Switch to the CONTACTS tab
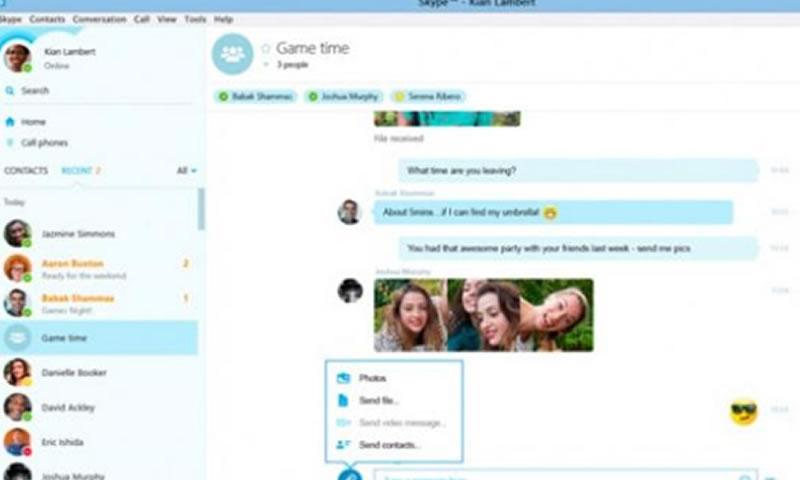The image size is (800, 480). tap(26, 170)
